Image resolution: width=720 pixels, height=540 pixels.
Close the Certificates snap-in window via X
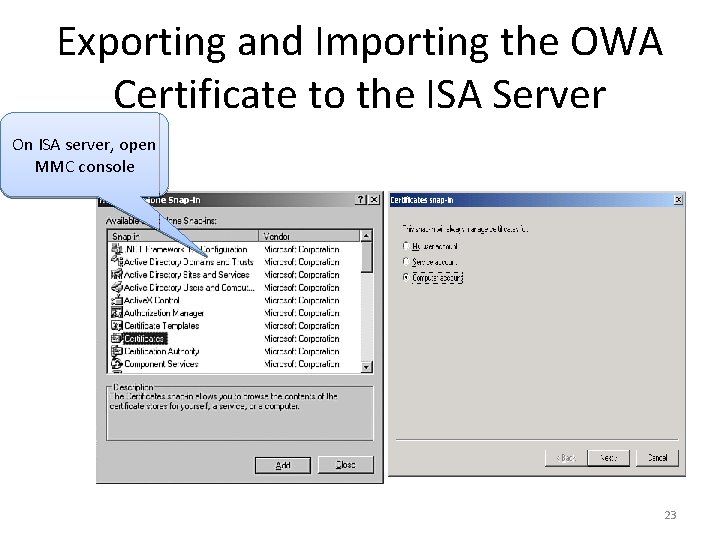[678, 200]
